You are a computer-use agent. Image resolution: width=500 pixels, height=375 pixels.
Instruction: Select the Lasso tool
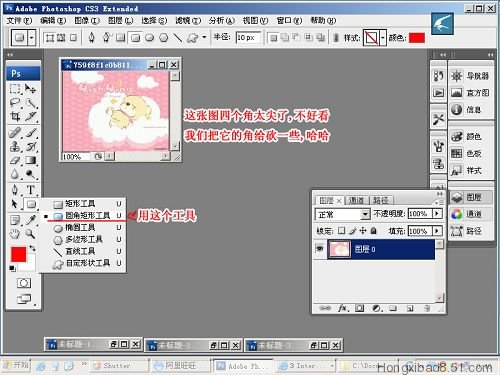15,103
